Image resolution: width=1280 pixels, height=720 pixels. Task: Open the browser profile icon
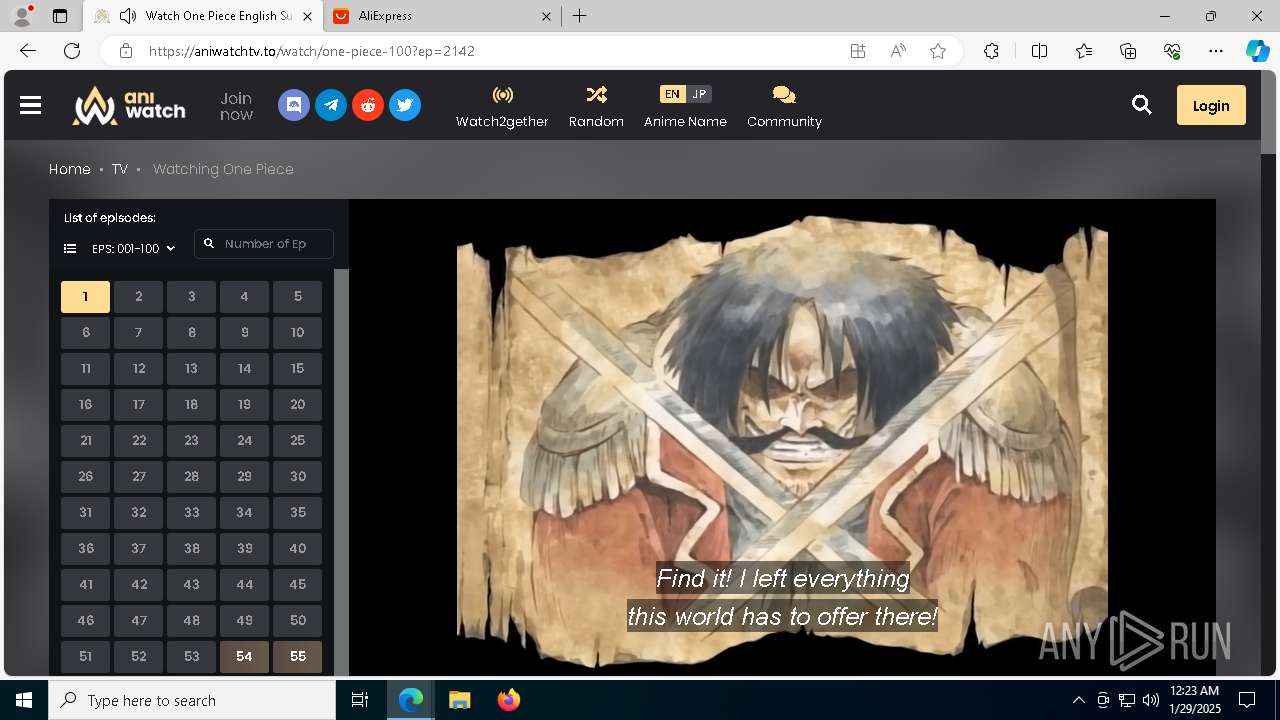click(x=21, y=16)
